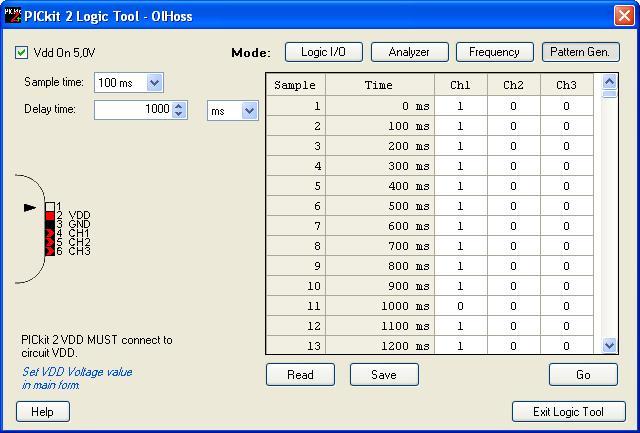Switch to Logic I/O mode

(324, 52)
